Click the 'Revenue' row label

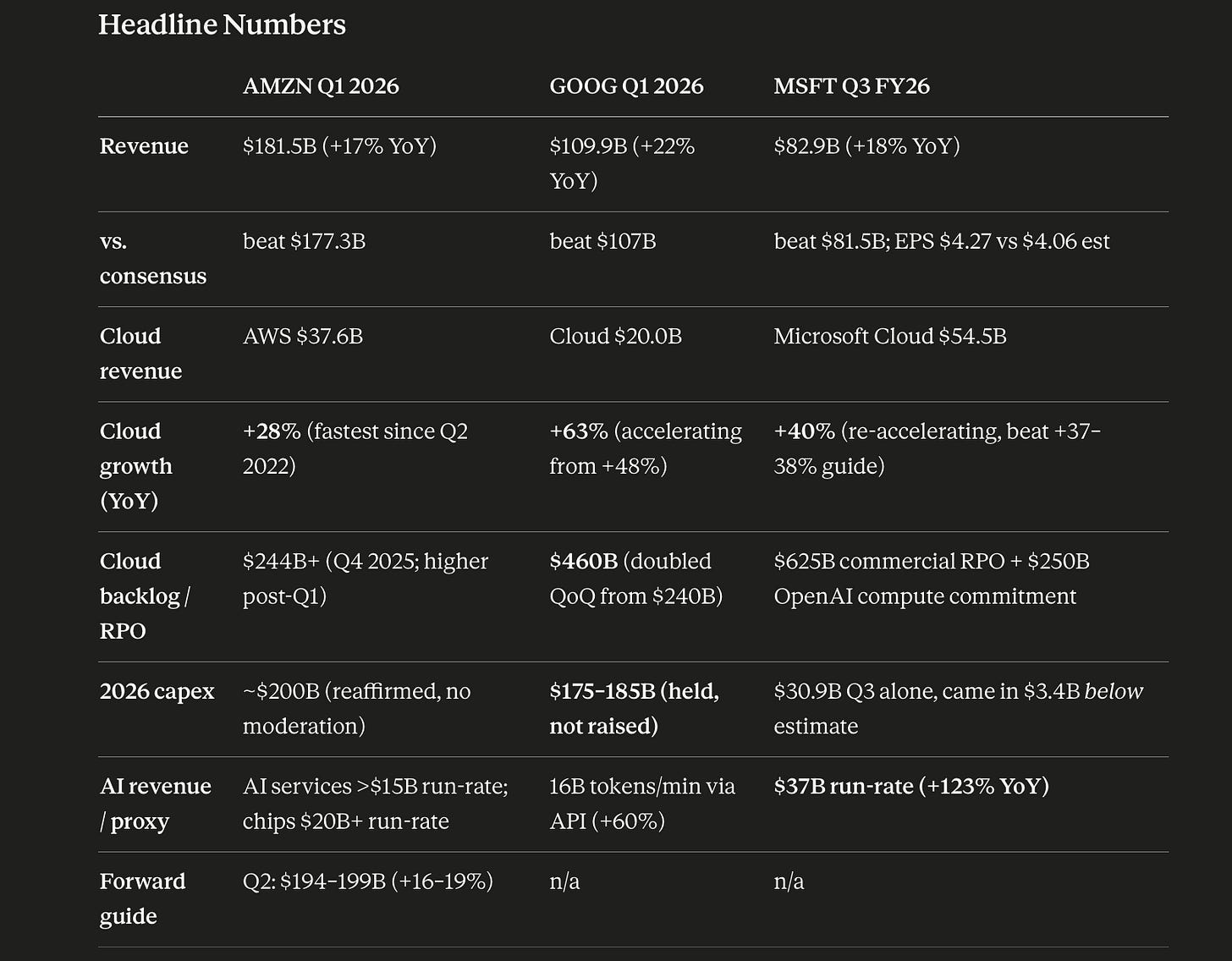pyautogui.click(x=144, y=146)
